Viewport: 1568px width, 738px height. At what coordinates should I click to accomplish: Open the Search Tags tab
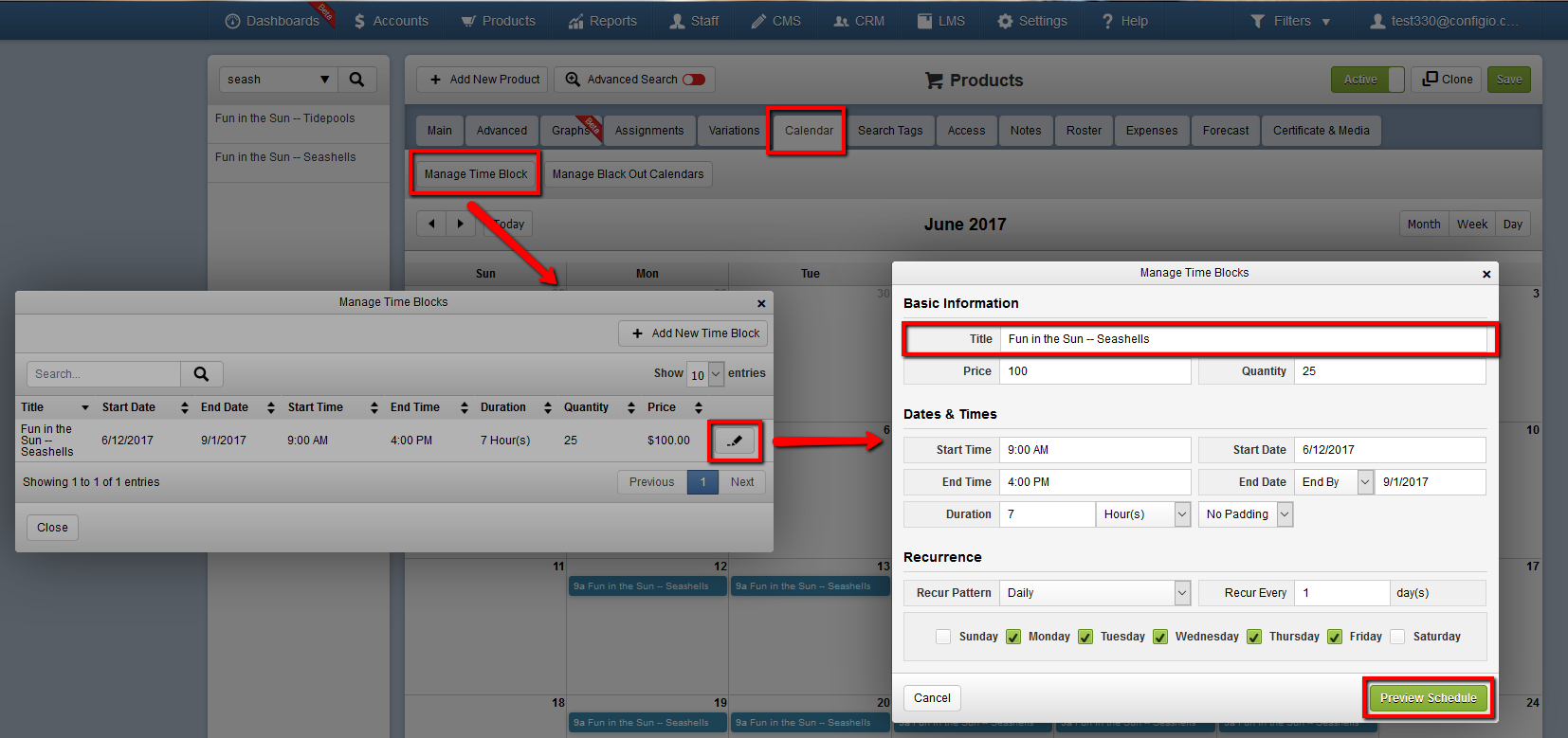[890, 131]
